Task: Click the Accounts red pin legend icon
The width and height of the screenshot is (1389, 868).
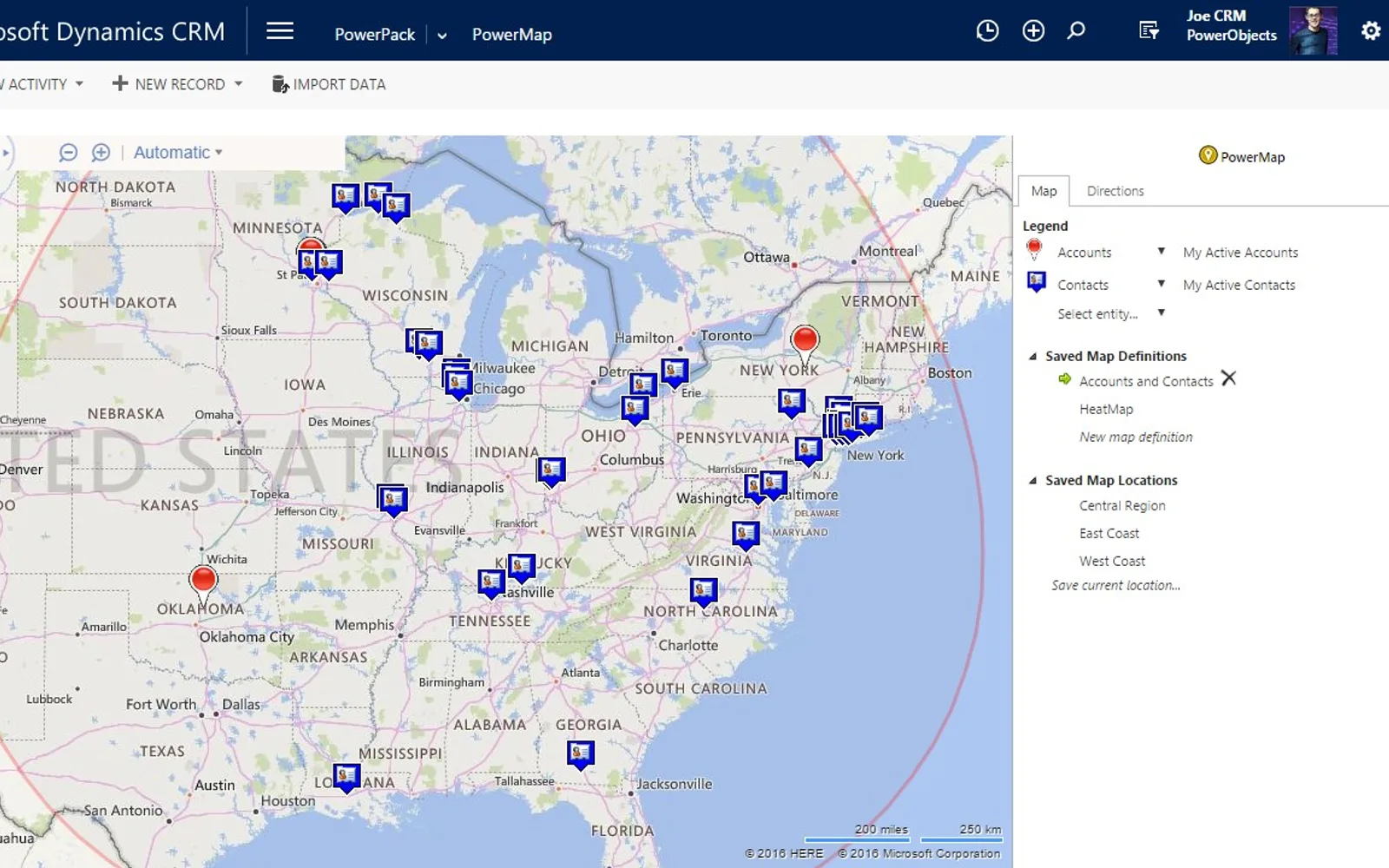Action: coord(1034,250)
